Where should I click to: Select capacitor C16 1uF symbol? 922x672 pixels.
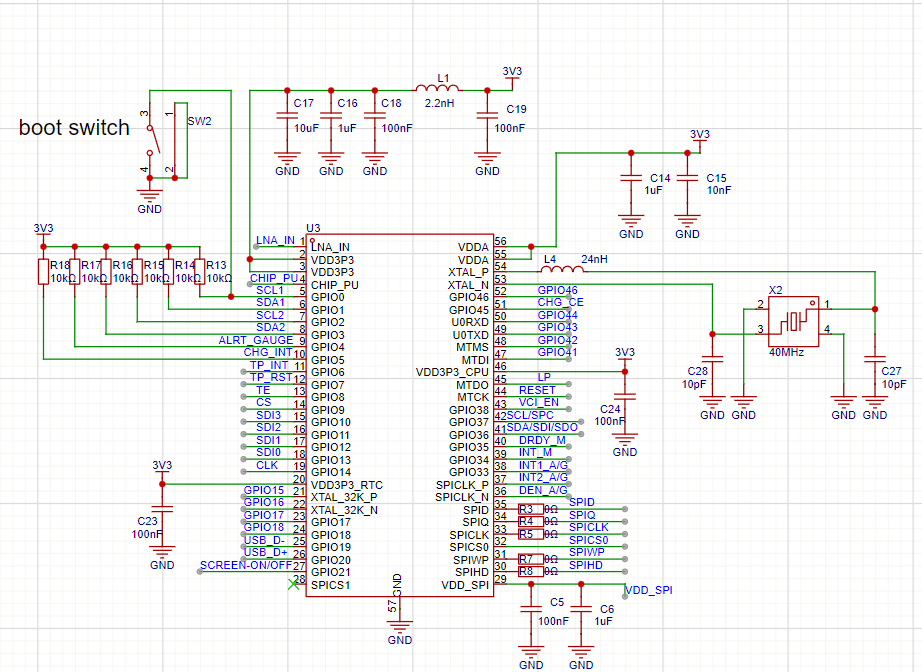[331, 116]
